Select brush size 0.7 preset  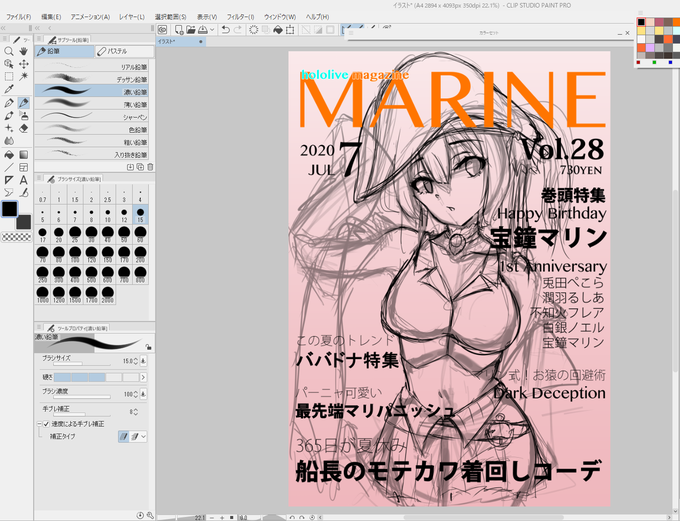42,195
